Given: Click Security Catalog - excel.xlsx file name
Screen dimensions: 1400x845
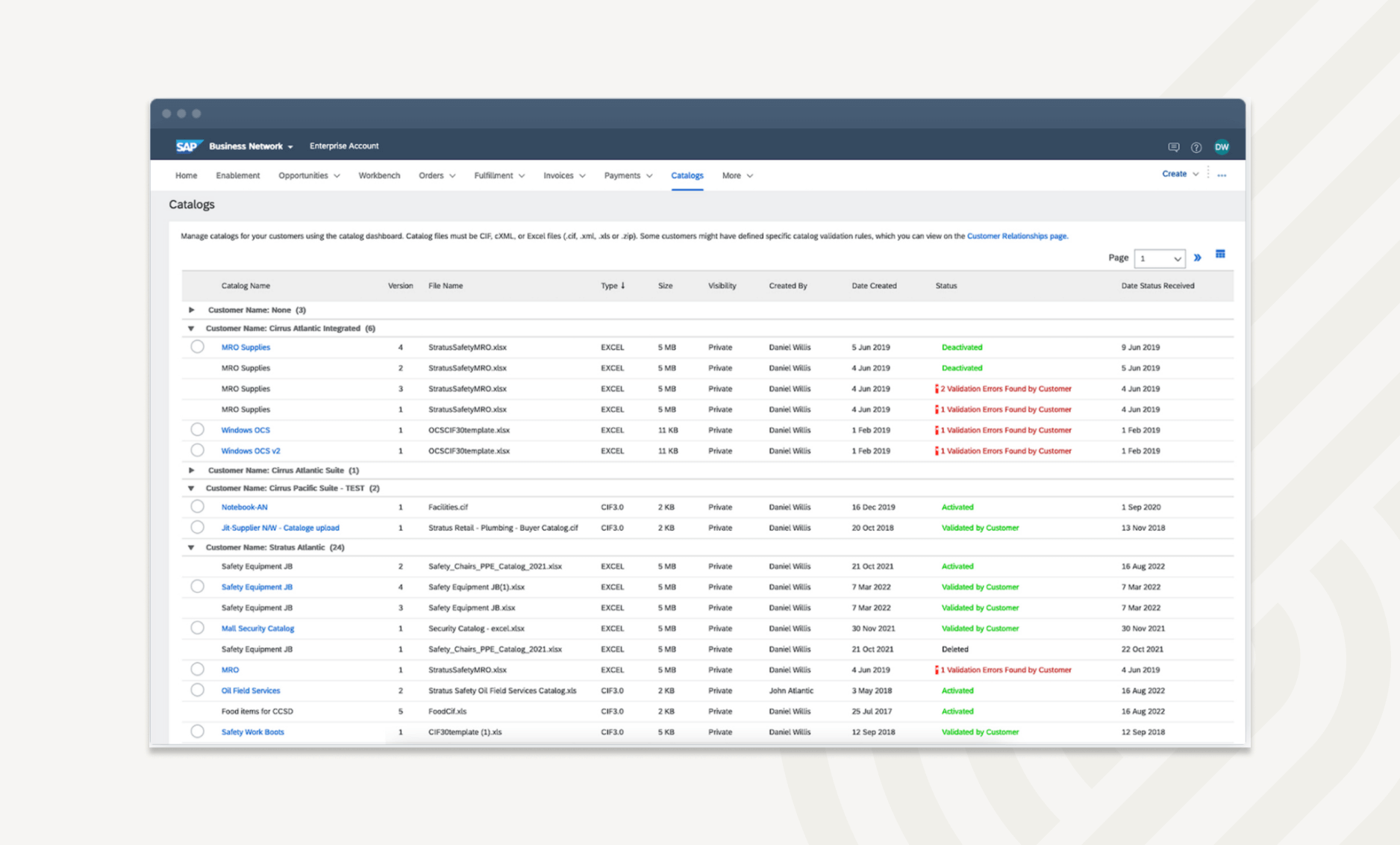Looking at the screenshot, I should point(476,629).
